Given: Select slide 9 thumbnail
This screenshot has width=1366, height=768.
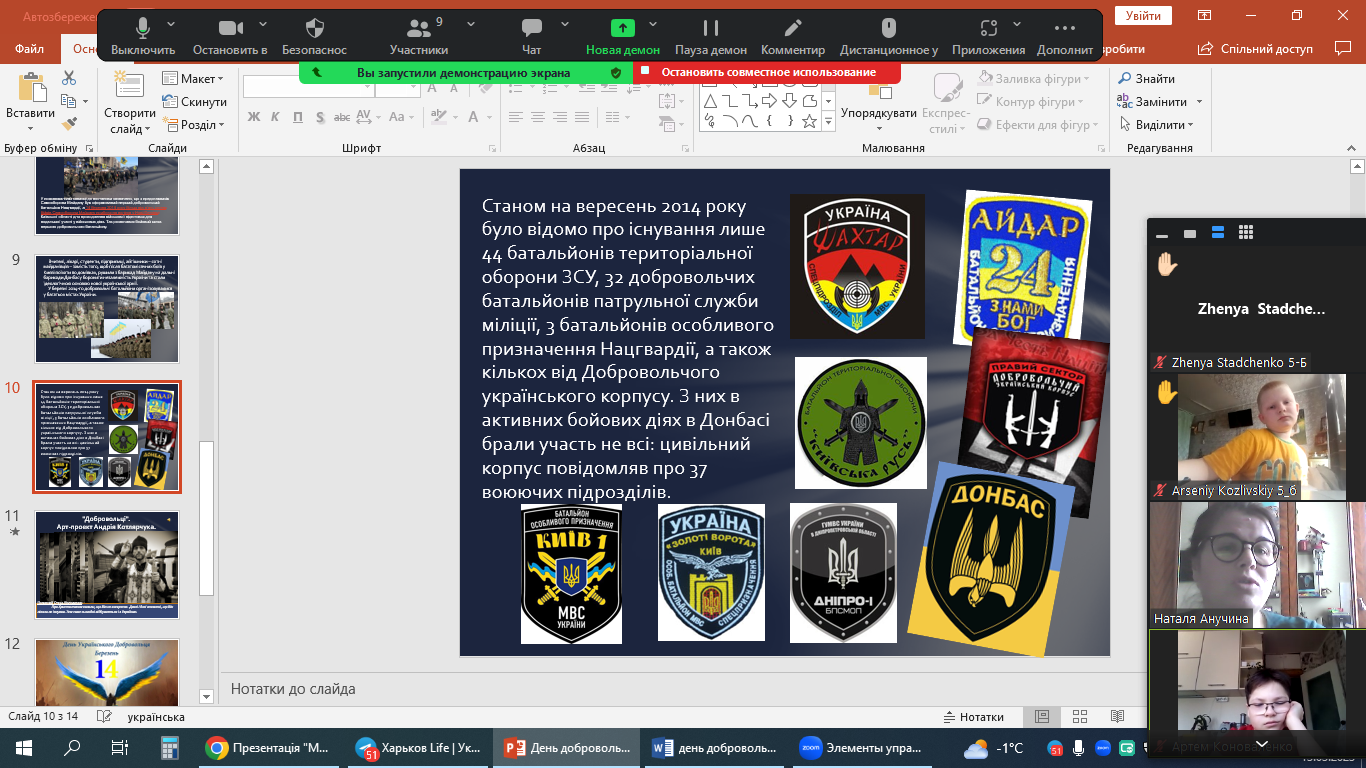Looking at the screenshot, I should click(107, 309).
